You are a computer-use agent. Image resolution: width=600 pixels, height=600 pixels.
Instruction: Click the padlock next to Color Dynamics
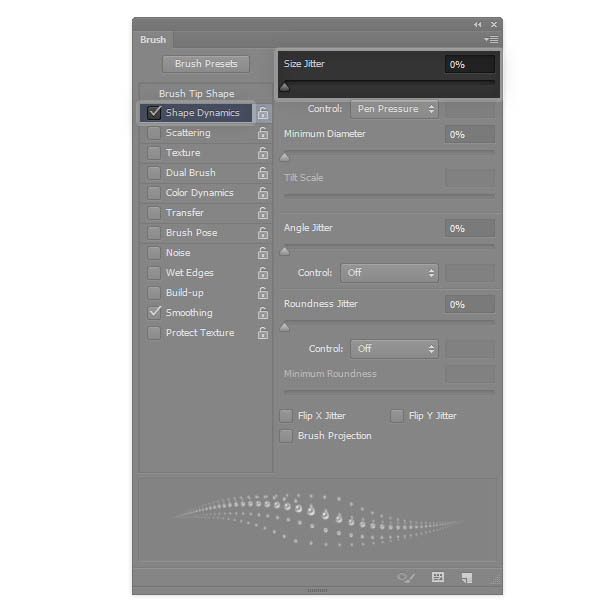pyautogui.click(x=263, y=193)
